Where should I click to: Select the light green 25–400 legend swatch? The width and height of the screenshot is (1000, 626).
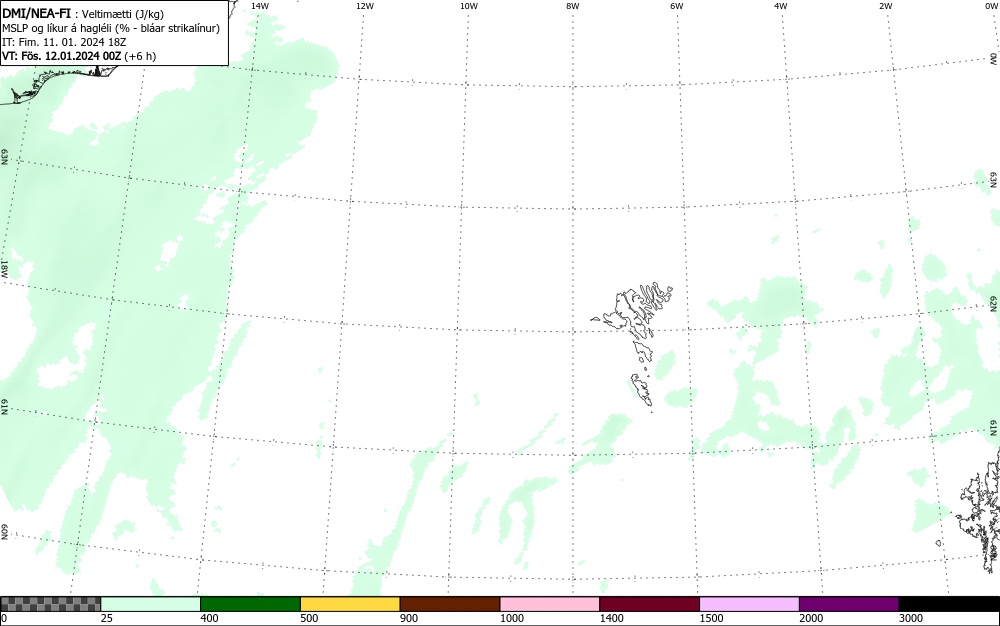pyautogui.click(x=151, y=604)
